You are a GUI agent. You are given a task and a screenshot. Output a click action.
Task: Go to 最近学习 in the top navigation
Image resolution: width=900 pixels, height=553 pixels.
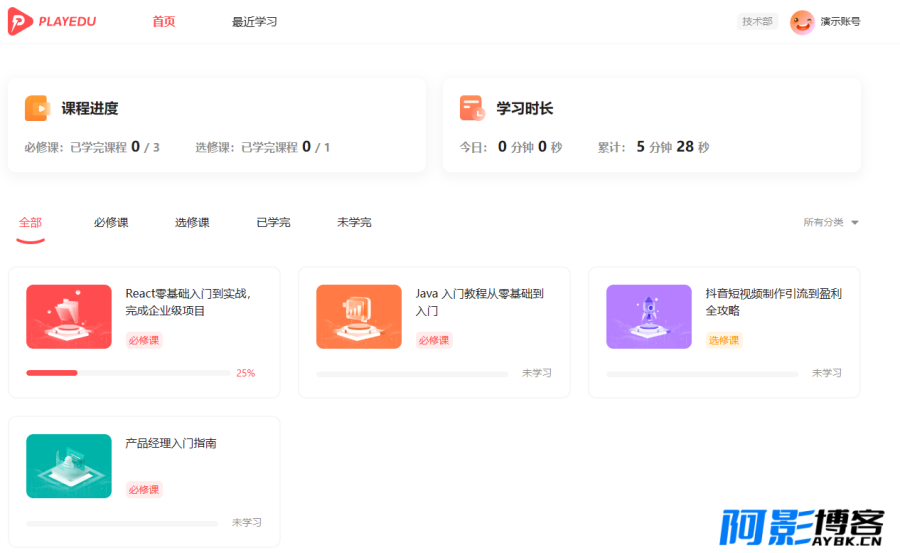254,22
